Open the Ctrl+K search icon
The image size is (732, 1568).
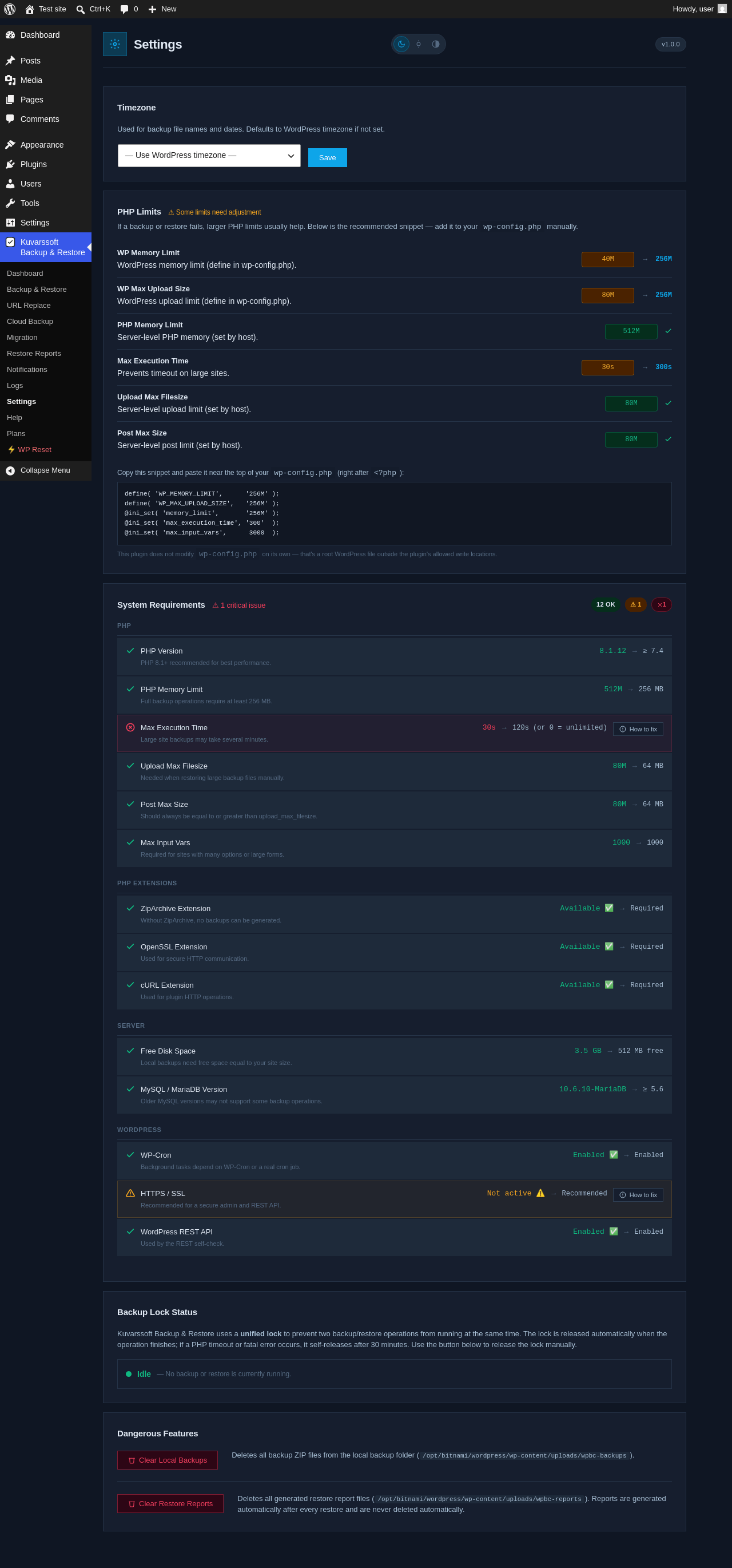pos(80,9)
